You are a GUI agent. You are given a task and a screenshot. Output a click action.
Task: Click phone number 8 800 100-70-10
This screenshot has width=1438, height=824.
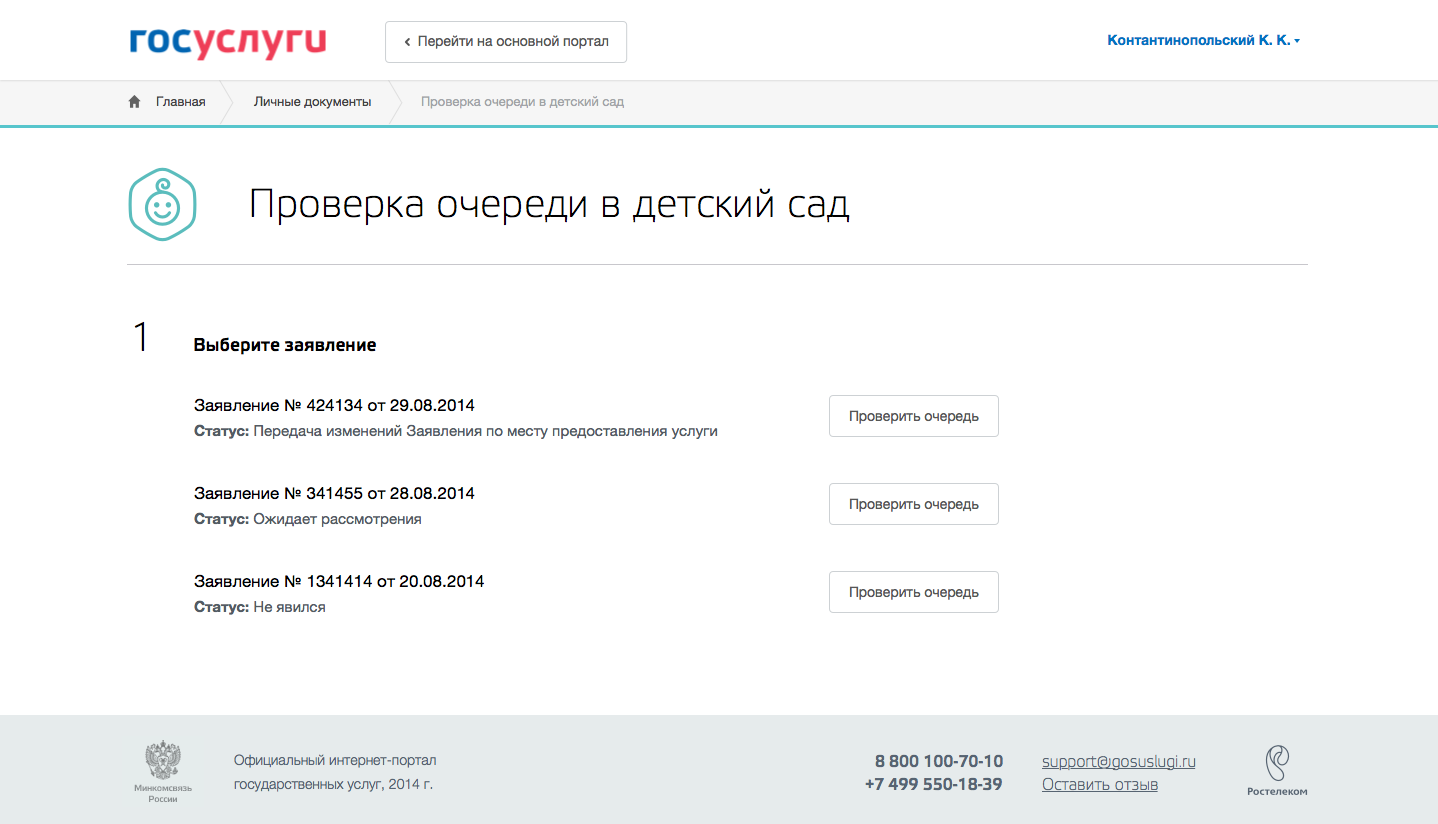pyautogui.click(x=939, y=762)
